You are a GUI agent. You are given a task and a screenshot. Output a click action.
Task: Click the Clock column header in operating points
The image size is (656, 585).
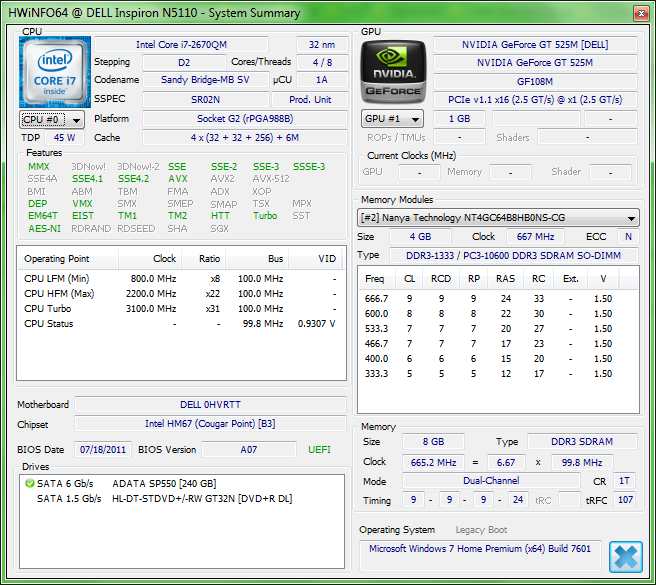click(164, 258)
